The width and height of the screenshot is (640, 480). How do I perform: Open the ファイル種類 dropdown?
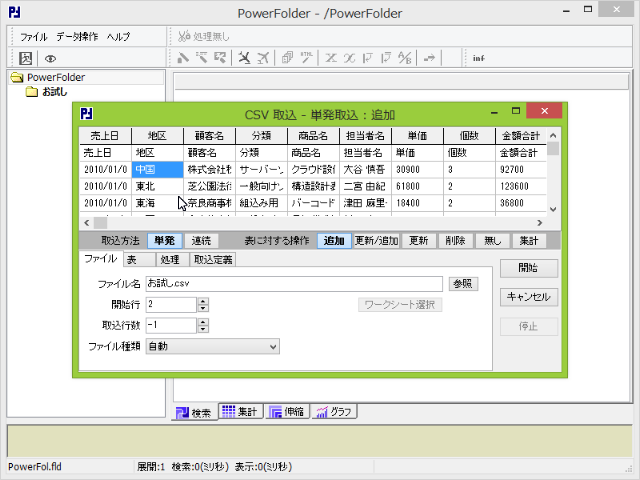[213, 347]
